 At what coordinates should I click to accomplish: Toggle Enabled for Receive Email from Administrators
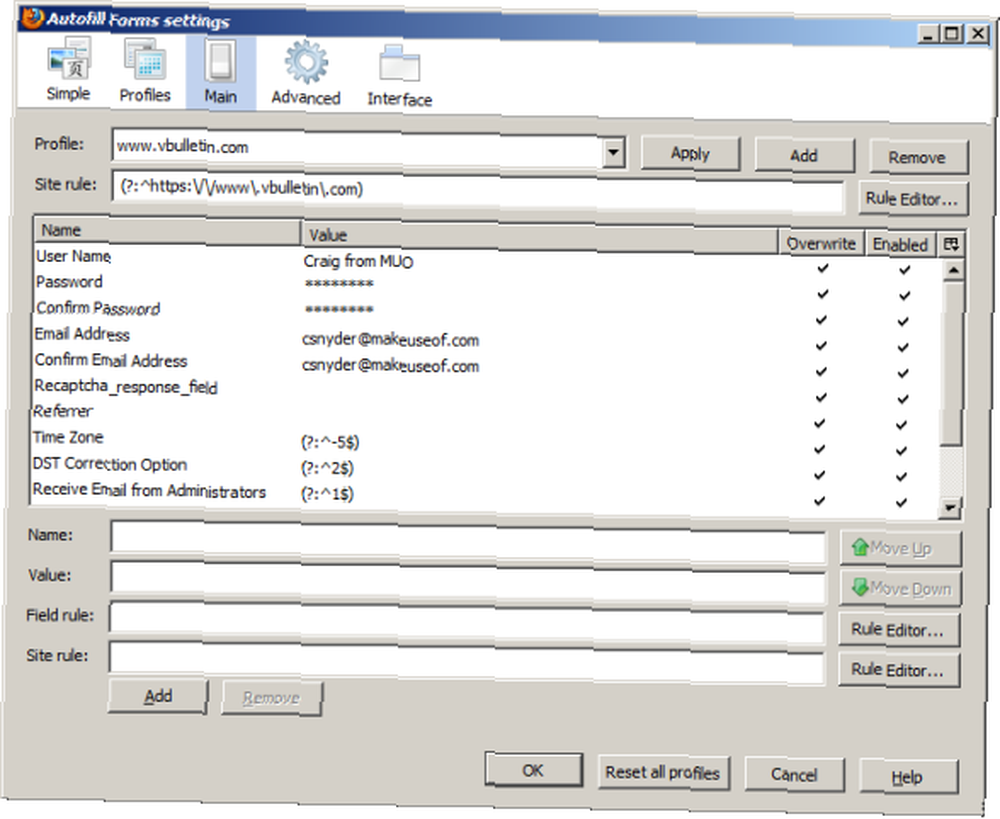901,502
